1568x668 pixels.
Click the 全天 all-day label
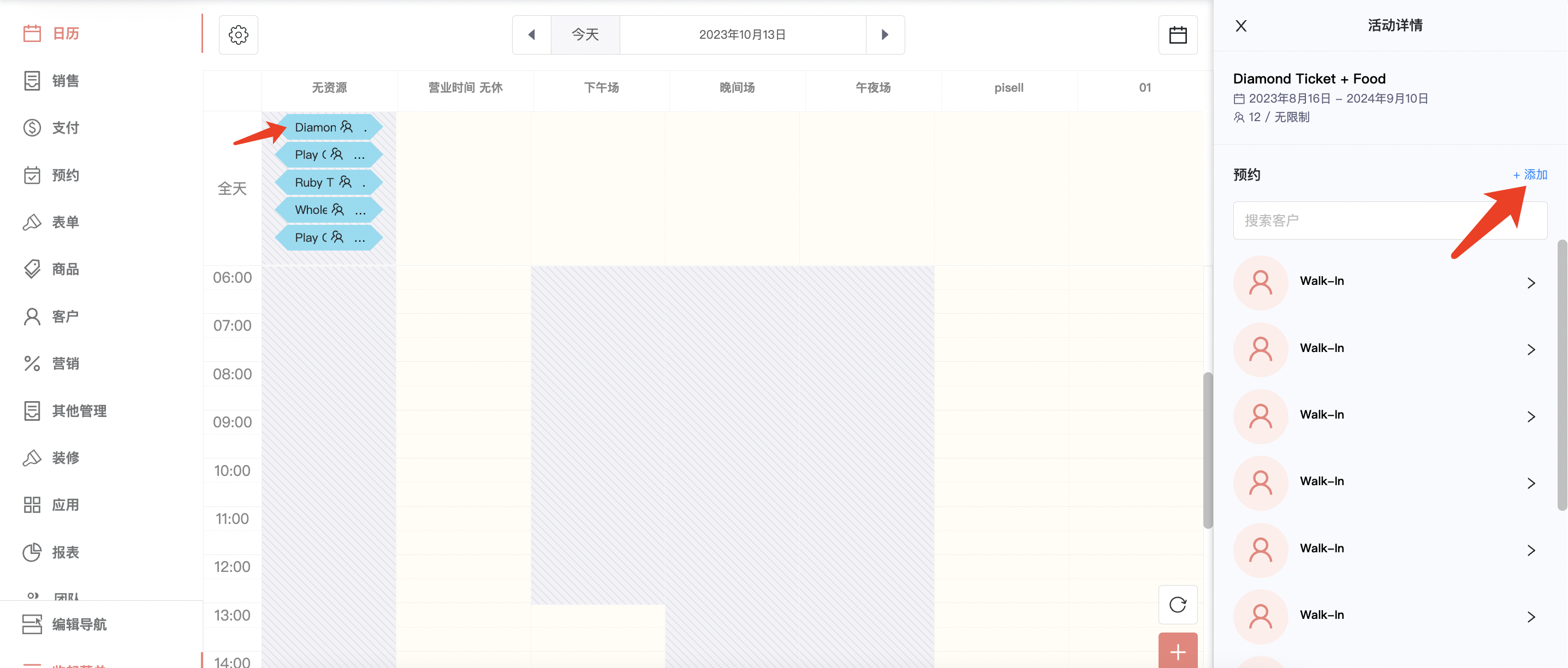point(232,189)
